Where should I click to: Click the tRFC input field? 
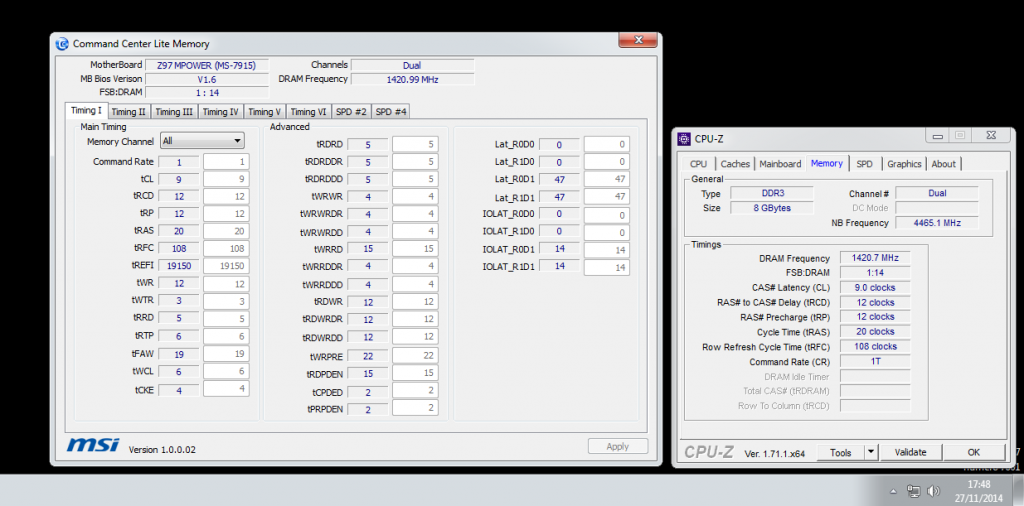225,249
